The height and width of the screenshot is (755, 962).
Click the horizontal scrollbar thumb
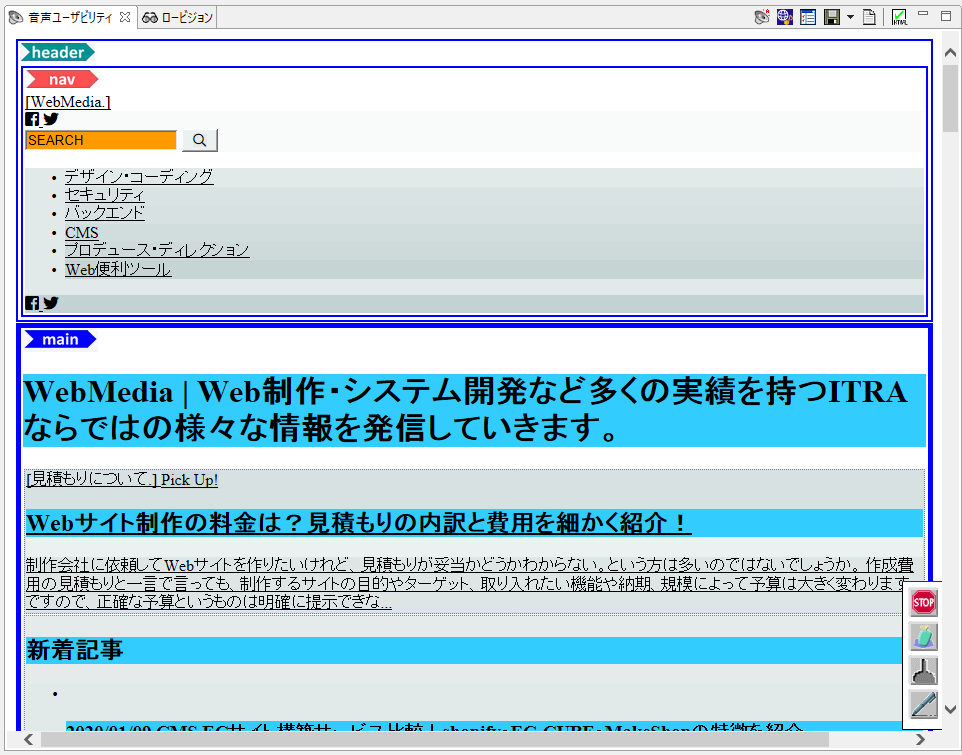(434, 740)
